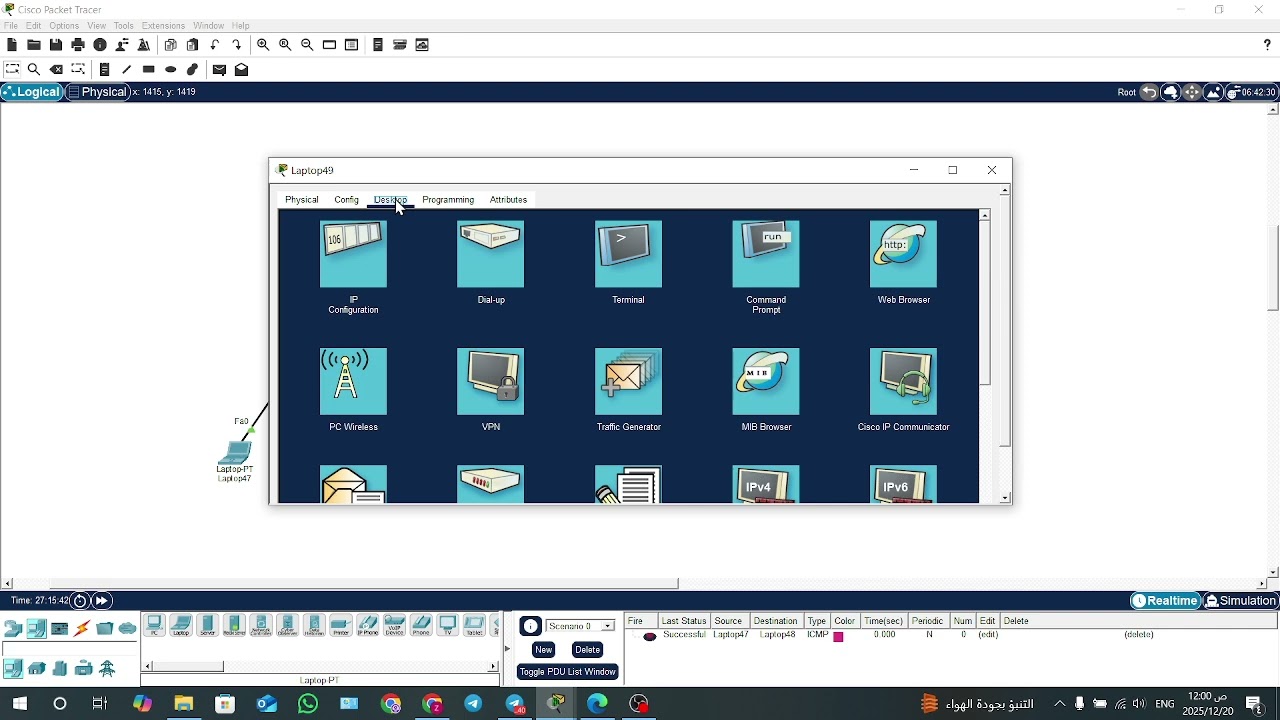Click the Open file folder icon
Image resolution: width=1280 pixels, height=720 pixels.
point(34,45)
